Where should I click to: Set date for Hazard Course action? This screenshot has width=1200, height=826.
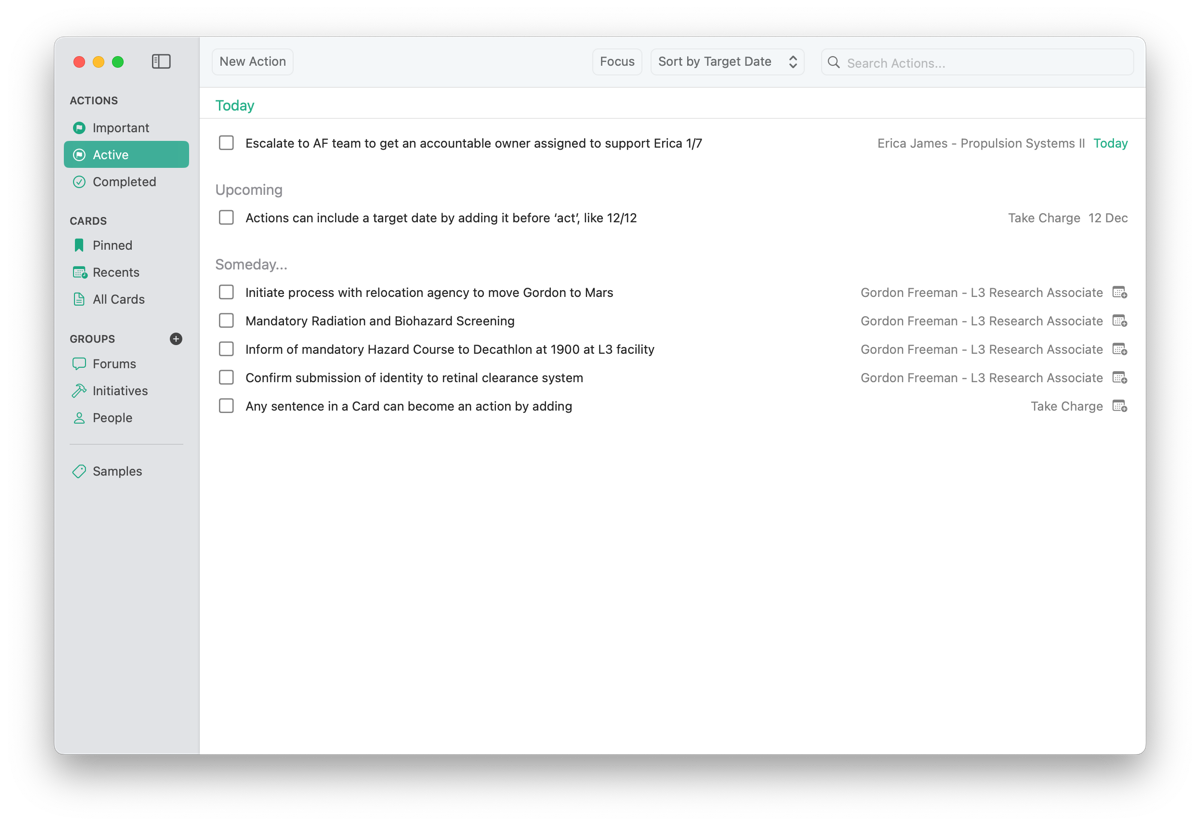tap(1120, 349)
